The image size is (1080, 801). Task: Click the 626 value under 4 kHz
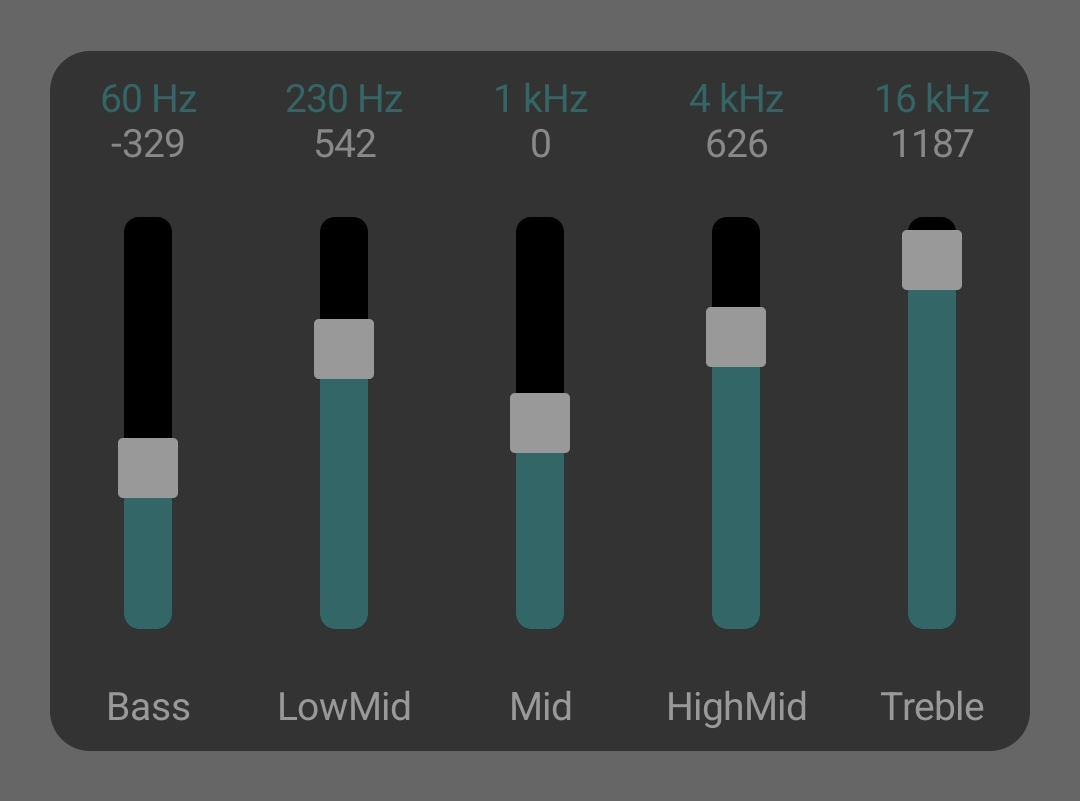pos(736,144)
